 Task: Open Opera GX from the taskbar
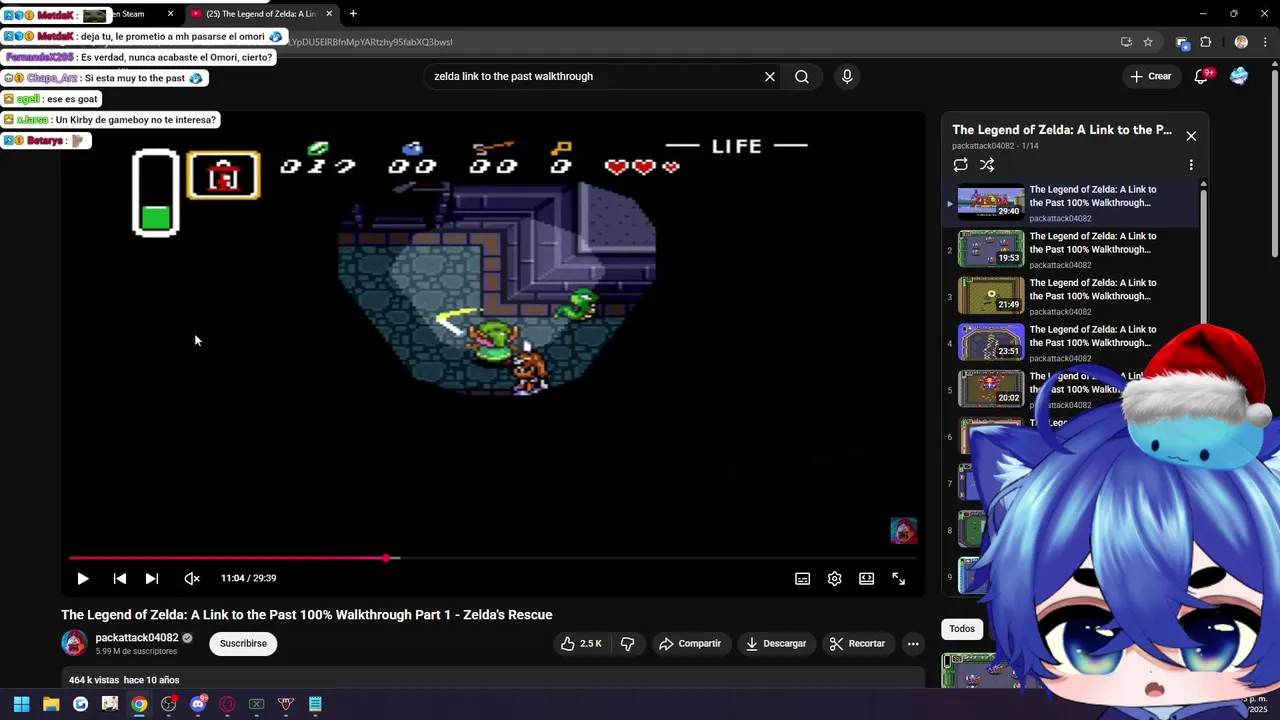coord(227,704)
